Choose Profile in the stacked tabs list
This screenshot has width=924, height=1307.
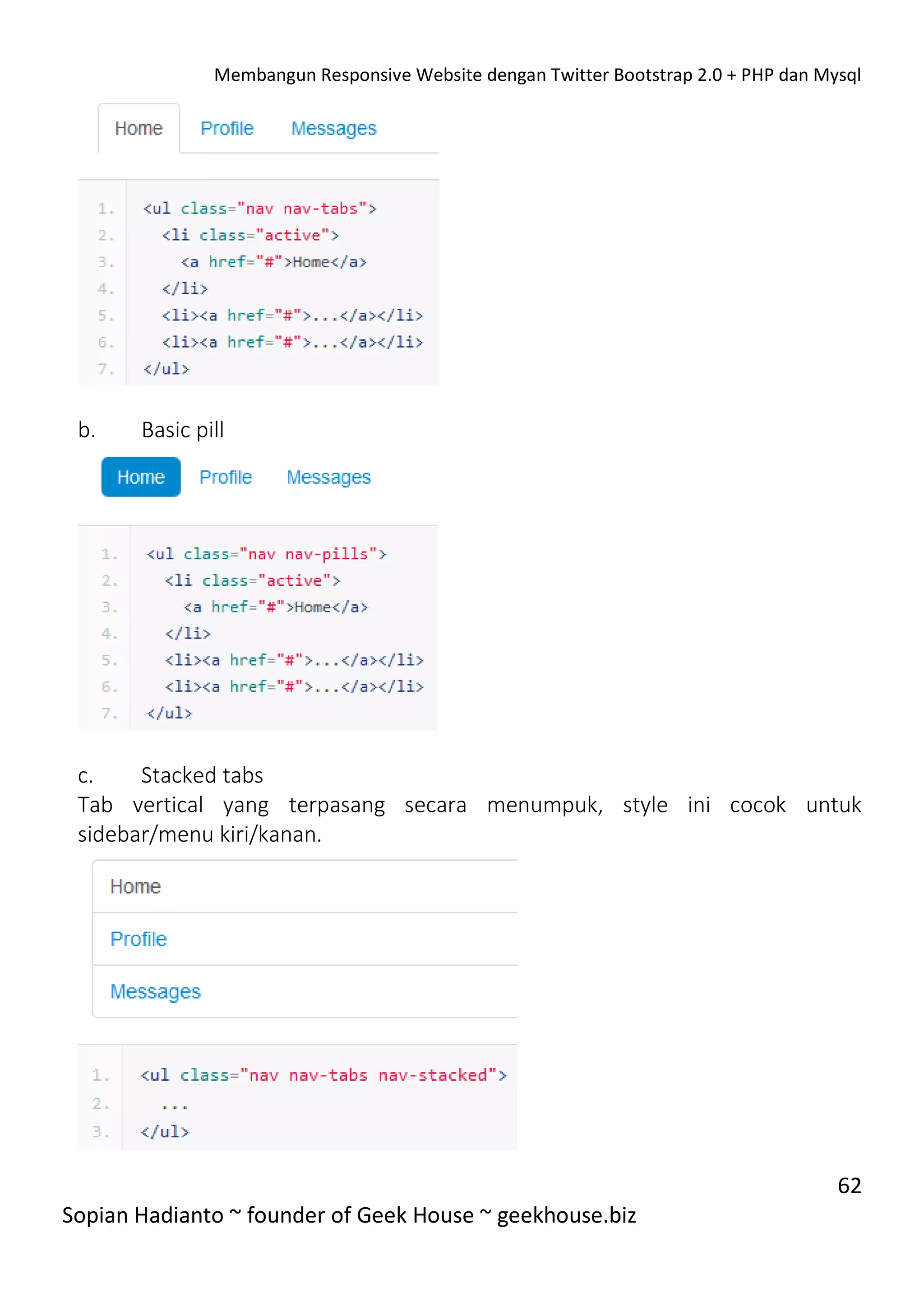[x=305, y=939]
